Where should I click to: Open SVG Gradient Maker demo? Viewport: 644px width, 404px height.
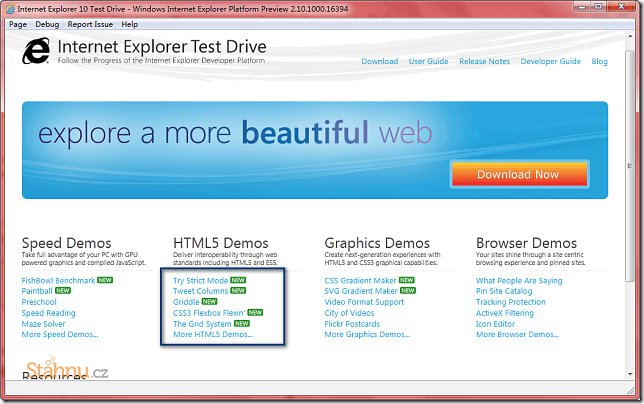[x=361, y=291]
